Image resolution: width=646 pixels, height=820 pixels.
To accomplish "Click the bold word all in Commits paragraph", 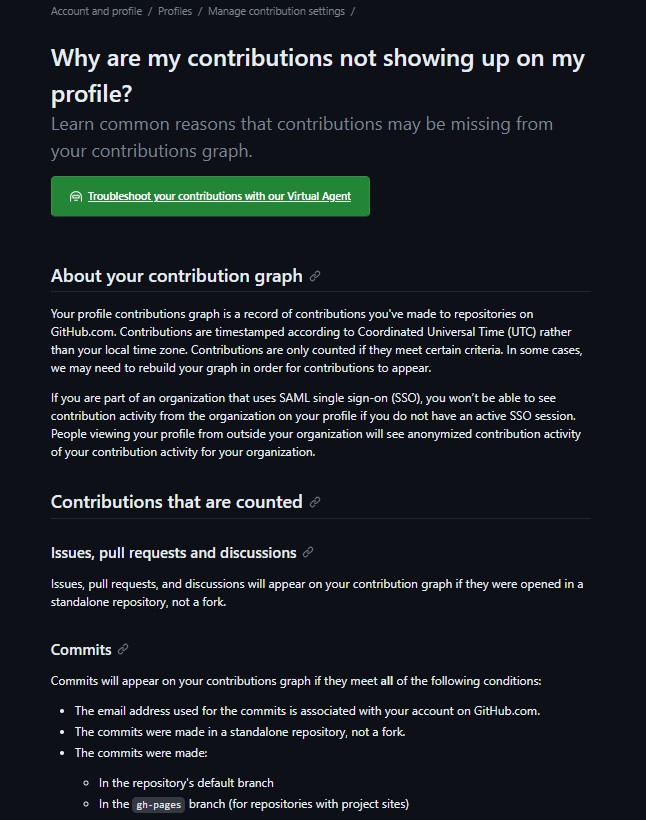I will (387, 681).
